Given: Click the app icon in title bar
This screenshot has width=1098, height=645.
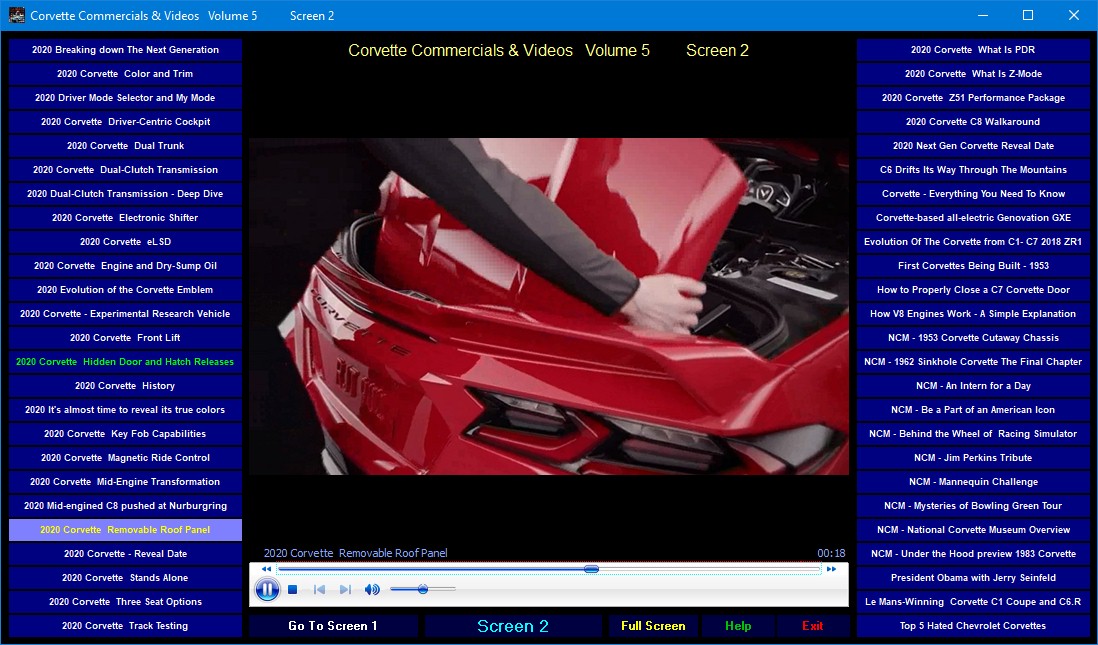Looking at the screenshot, I should 16,15.
